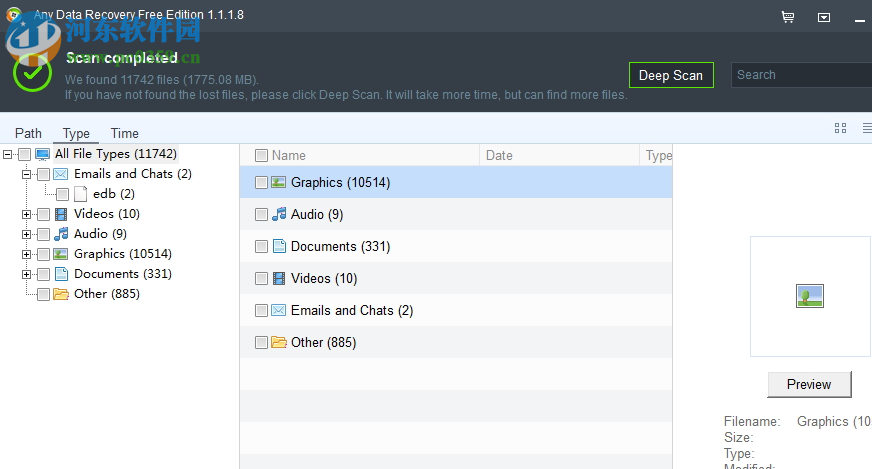Click the Search input field
Screen dimensions: 872x469
(802, 75)
